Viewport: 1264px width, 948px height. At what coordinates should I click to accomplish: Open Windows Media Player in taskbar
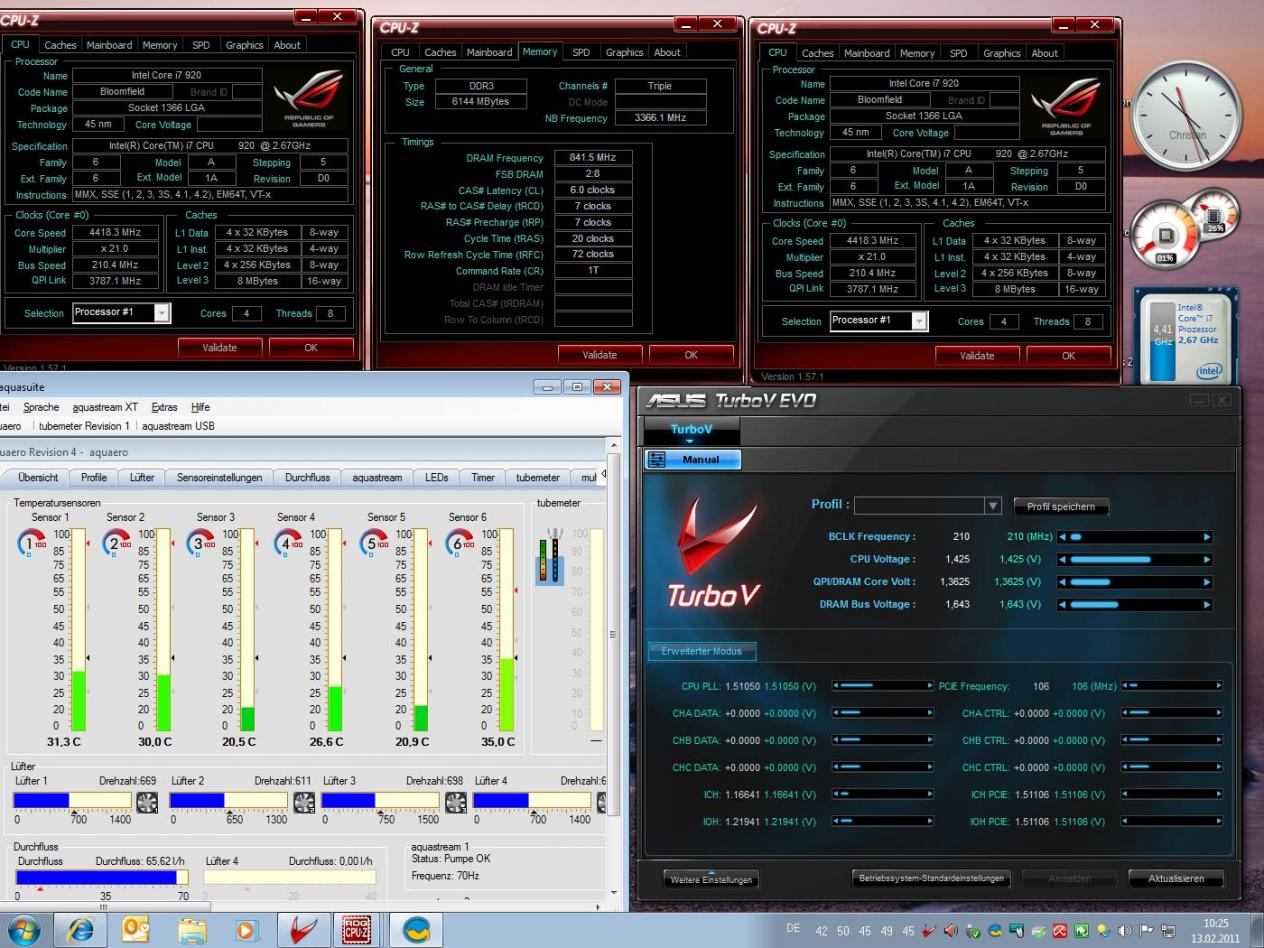click(x=247, y=930)
